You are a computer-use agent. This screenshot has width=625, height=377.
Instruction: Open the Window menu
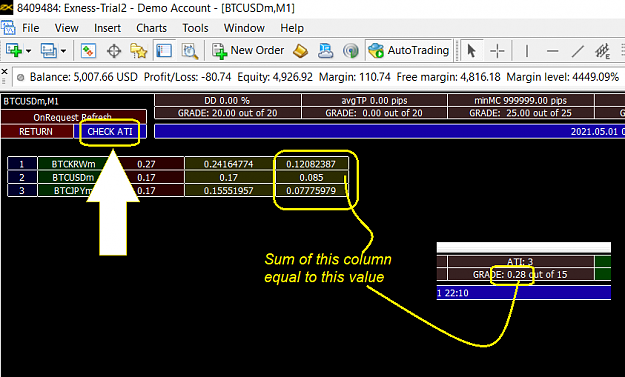point(244,28)
